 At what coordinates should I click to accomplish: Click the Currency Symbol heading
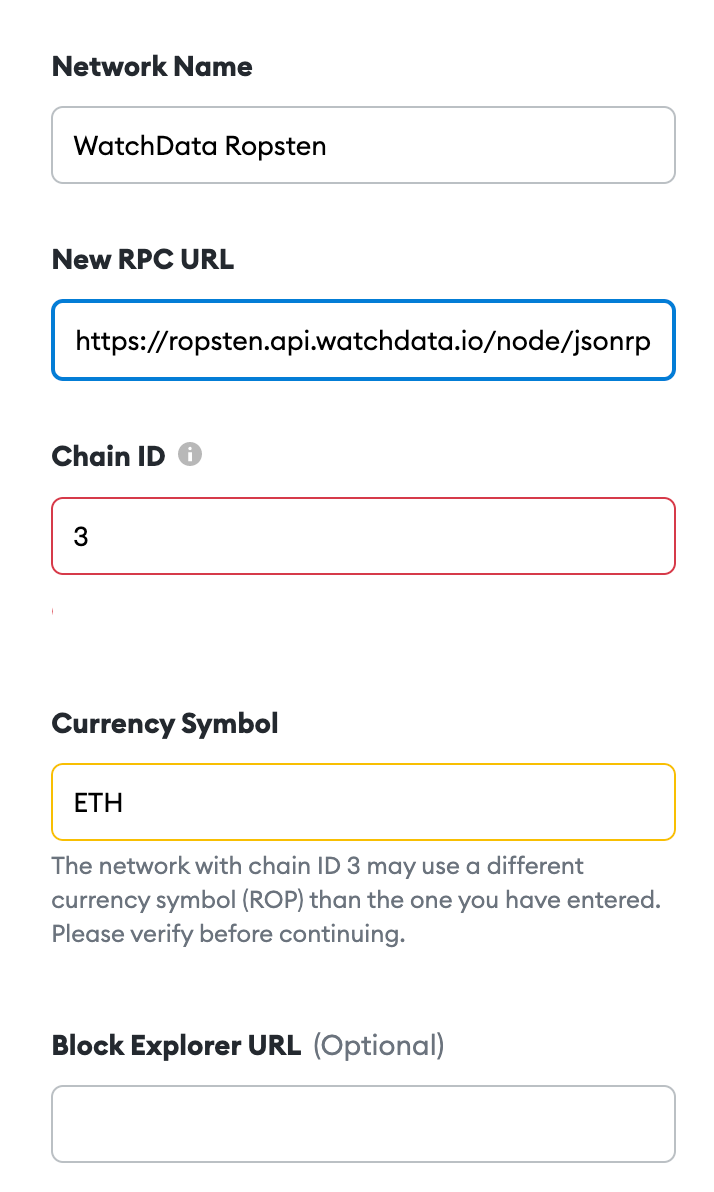(x=165, y=723)
